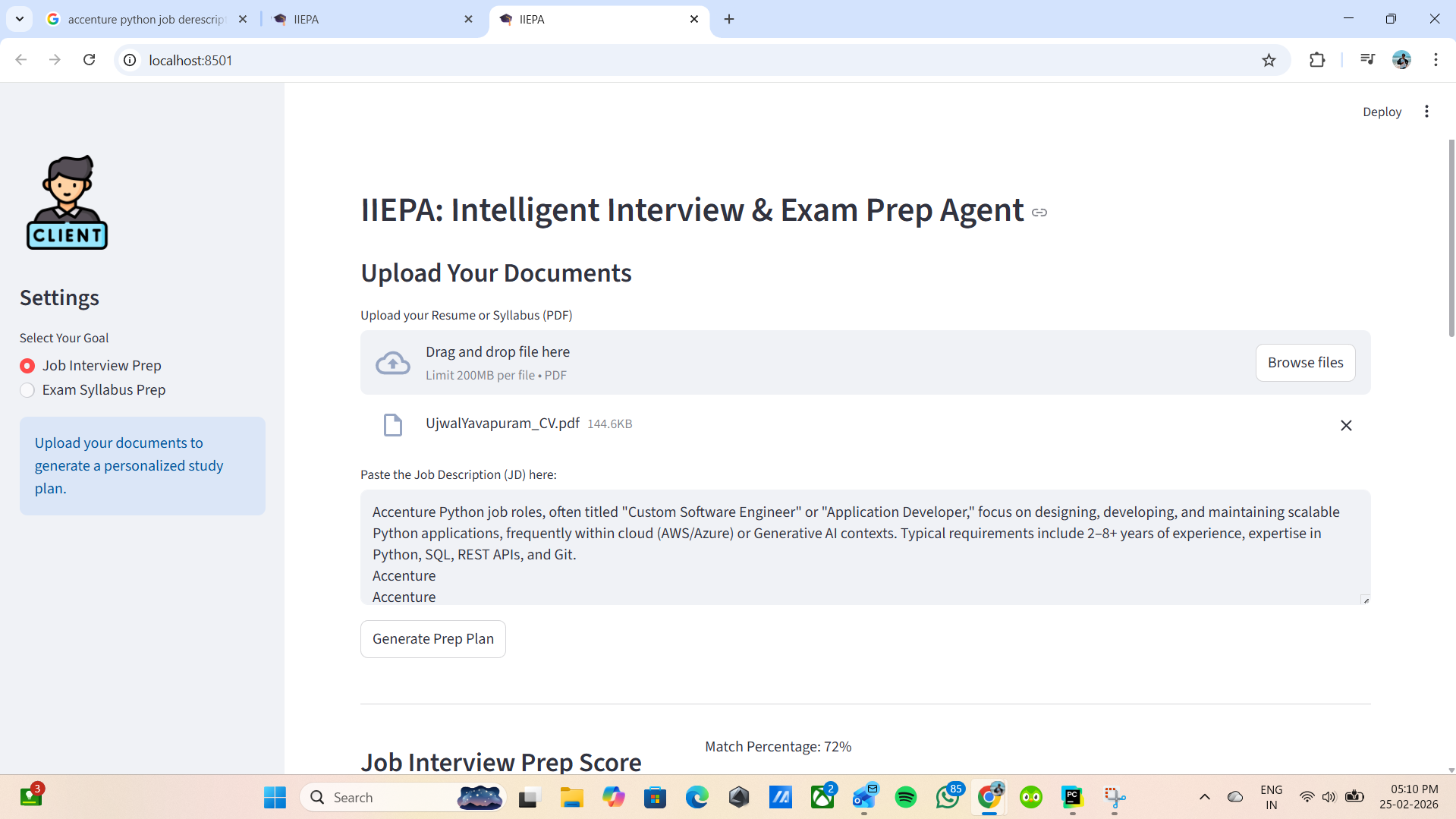Open Spotify from taskbar
The image size is (1456, 819).
coord(906,798)
